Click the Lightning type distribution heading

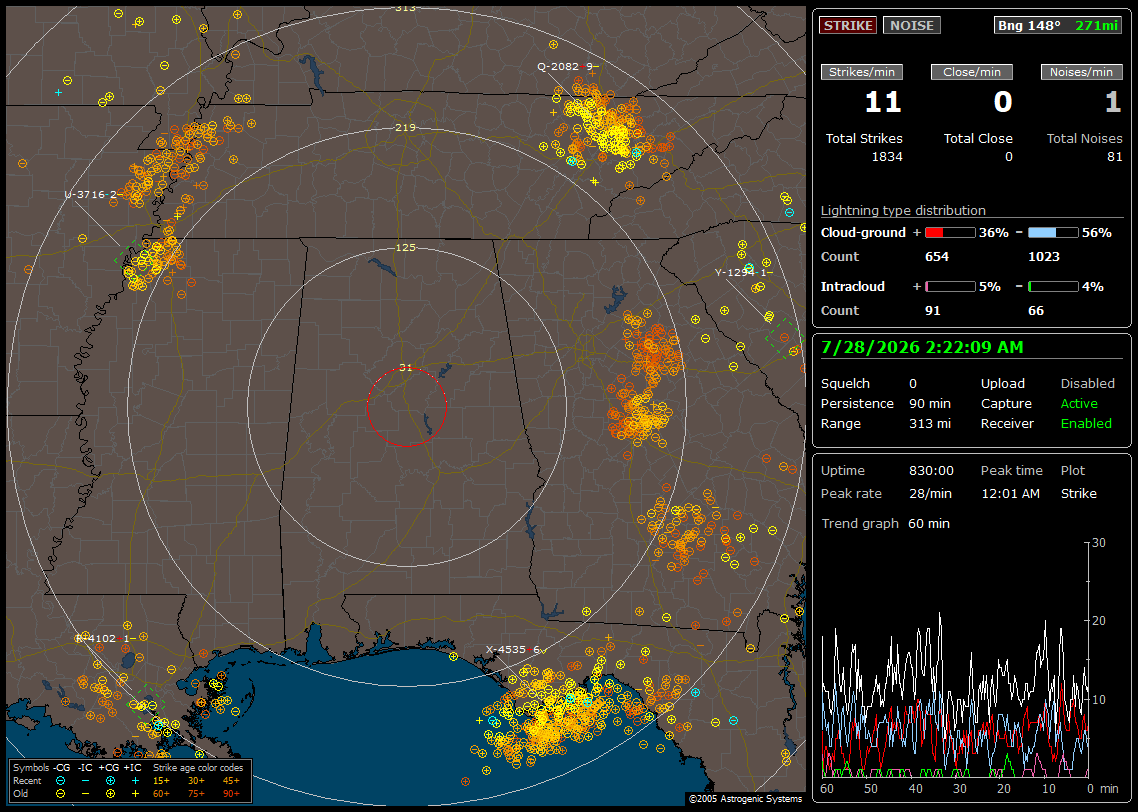click(x=903, y=210)
